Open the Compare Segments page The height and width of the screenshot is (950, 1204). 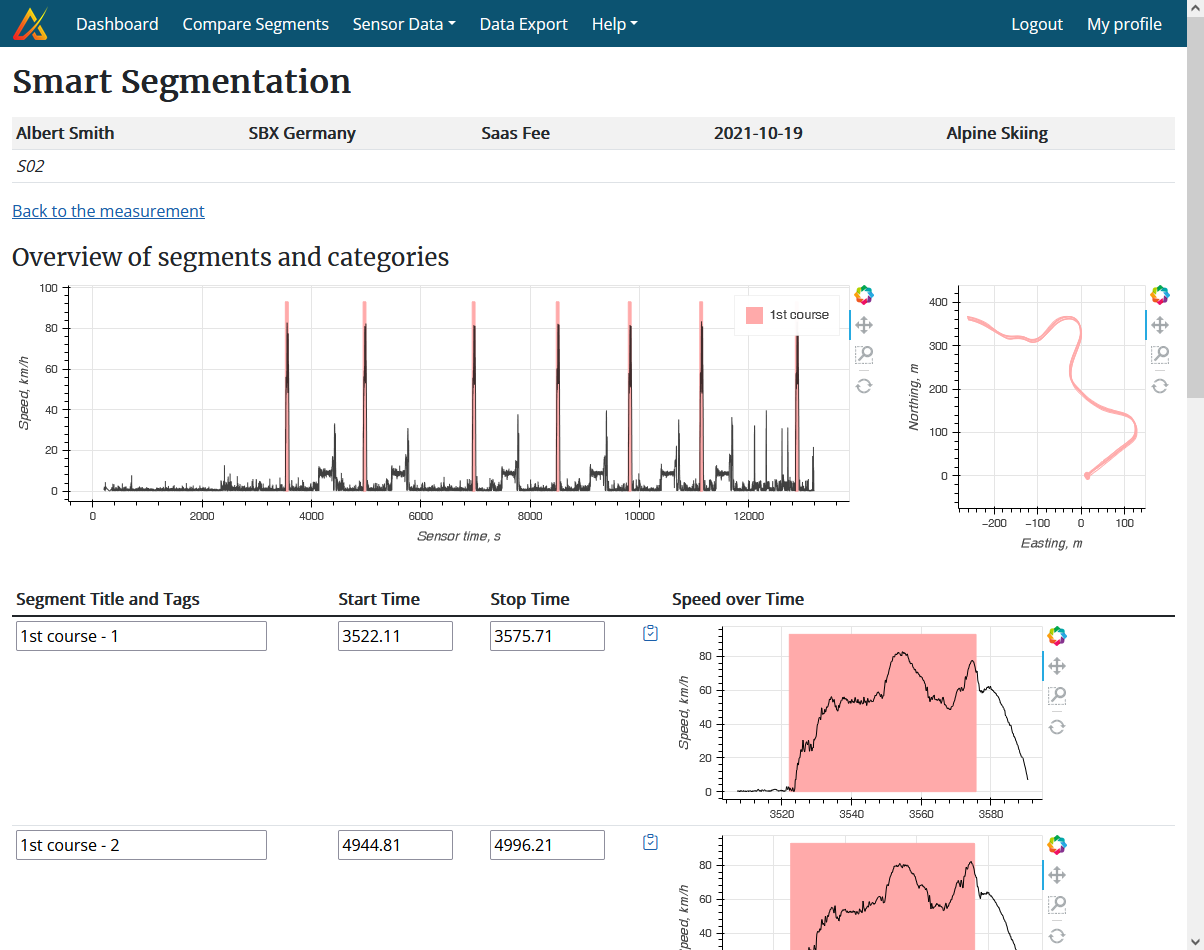(255, 23)
